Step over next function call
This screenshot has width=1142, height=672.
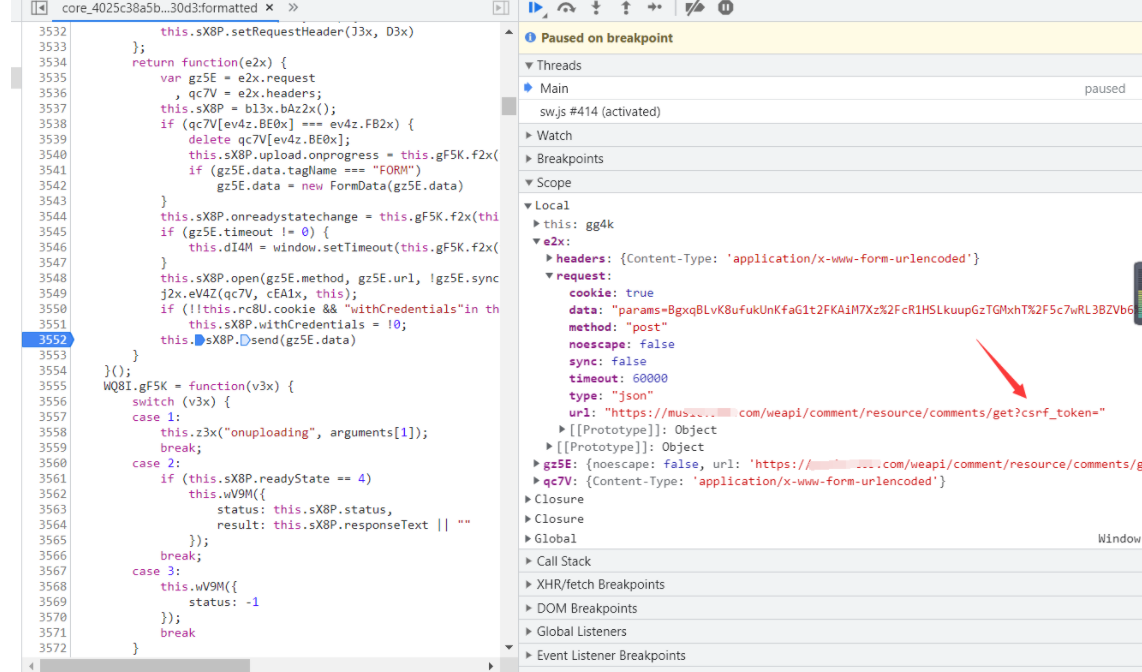point(566,8)
